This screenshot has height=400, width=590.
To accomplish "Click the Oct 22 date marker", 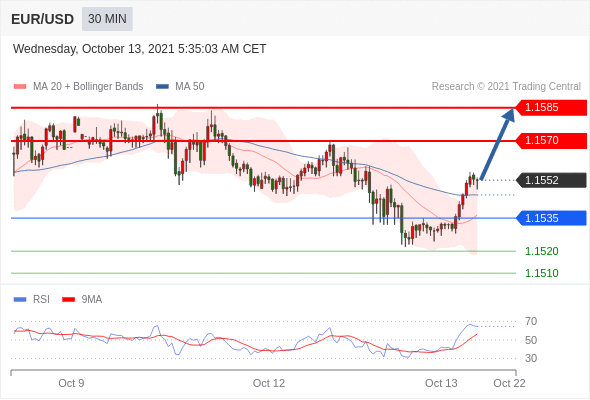I will point(509,383).
